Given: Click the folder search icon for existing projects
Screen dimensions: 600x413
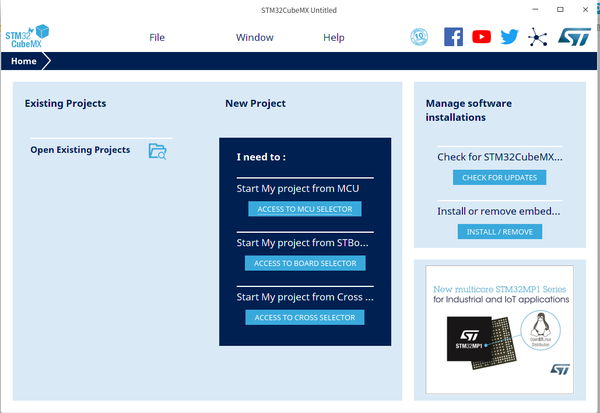Looking at the screenshot, I should [x=157, y=151].
